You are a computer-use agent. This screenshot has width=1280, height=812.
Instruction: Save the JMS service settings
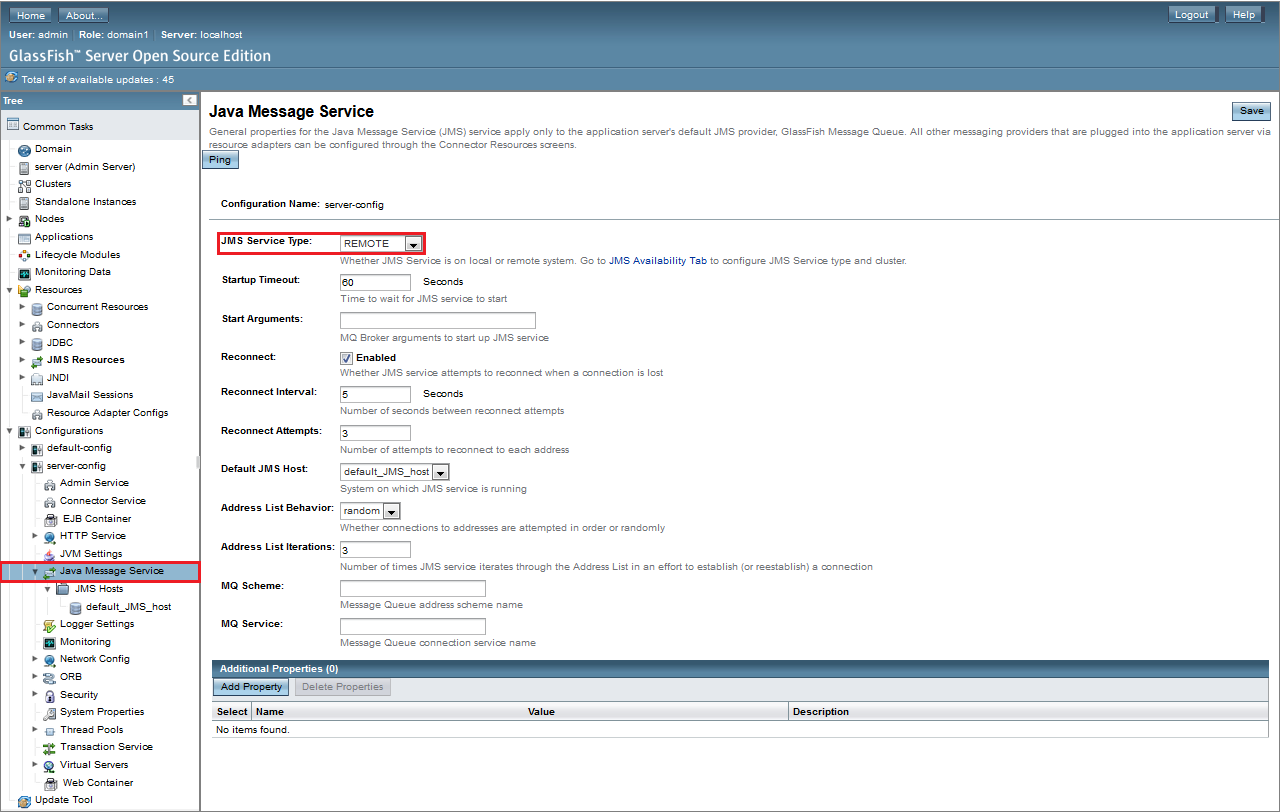point(1251,111)
